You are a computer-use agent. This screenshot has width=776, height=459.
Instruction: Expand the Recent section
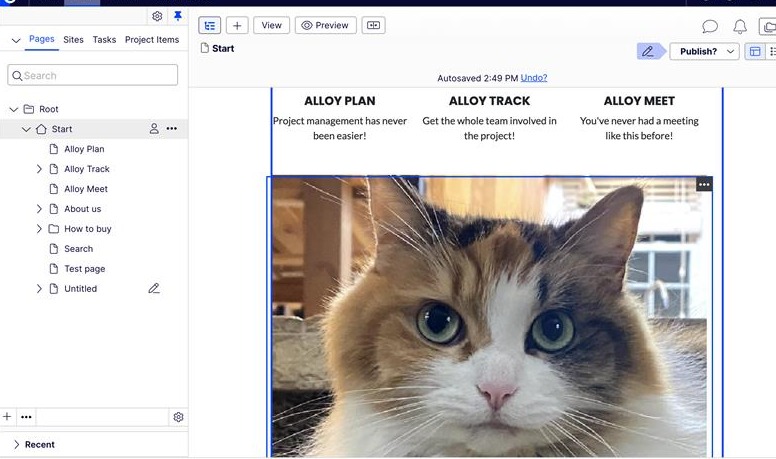click(x=16, y=444)
